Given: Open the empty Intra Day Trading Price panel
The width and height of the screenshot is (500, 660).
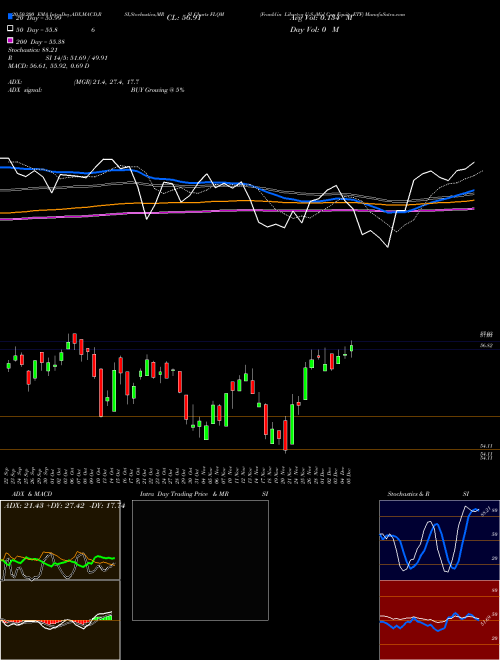Looking at the screenshot, I should 200,560.
